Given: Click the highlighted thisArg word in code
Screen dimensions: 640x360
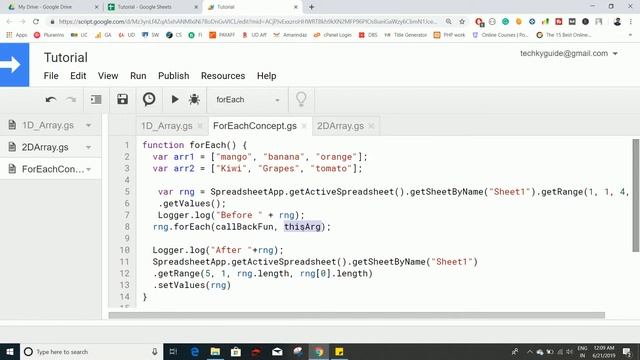Looking at the screenshot, I should (302, 227).
